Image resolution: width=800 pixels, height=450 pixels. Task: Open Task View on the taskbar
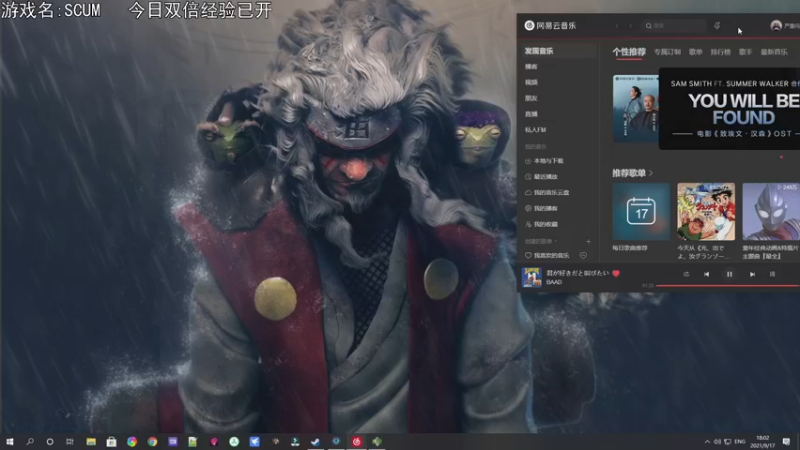tap(70, 441)
